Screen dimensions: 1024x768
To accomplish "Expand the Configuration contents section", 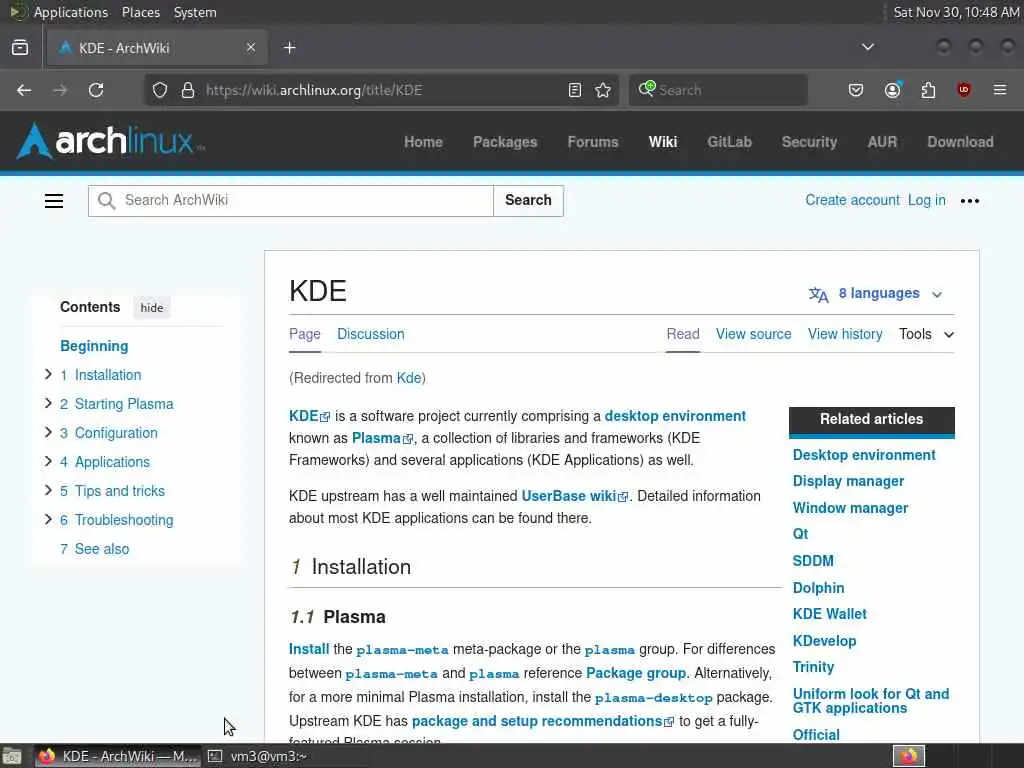I will click(x=48, y=432).
